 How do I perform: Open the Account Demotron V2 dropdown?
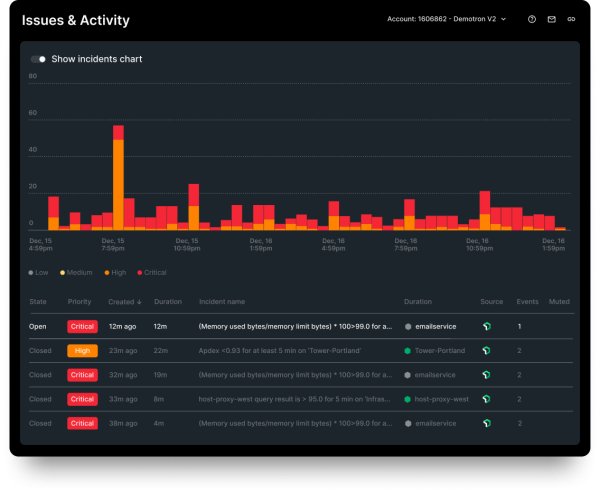coord(446,19)
